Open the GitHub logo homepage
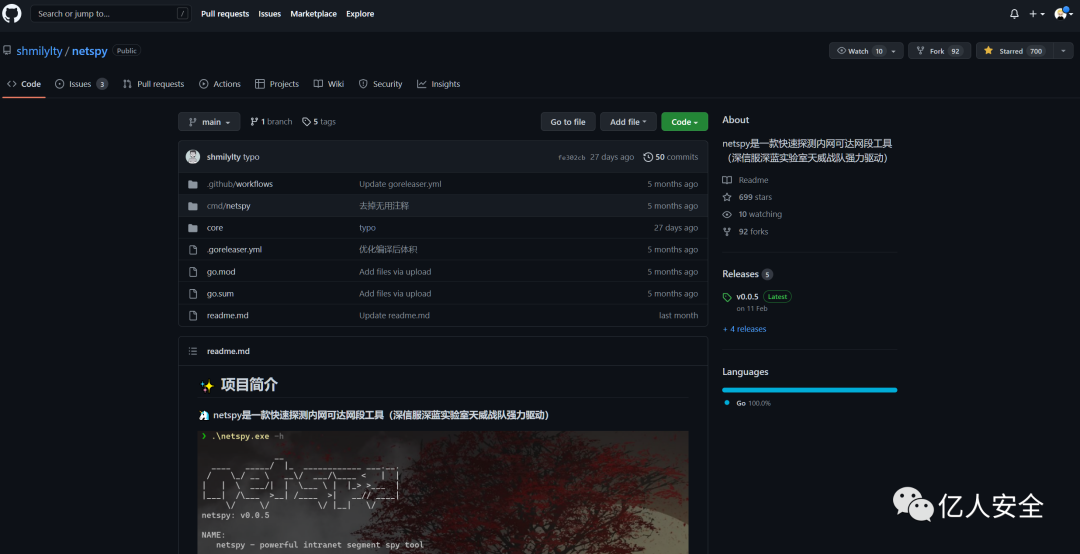 12,13
